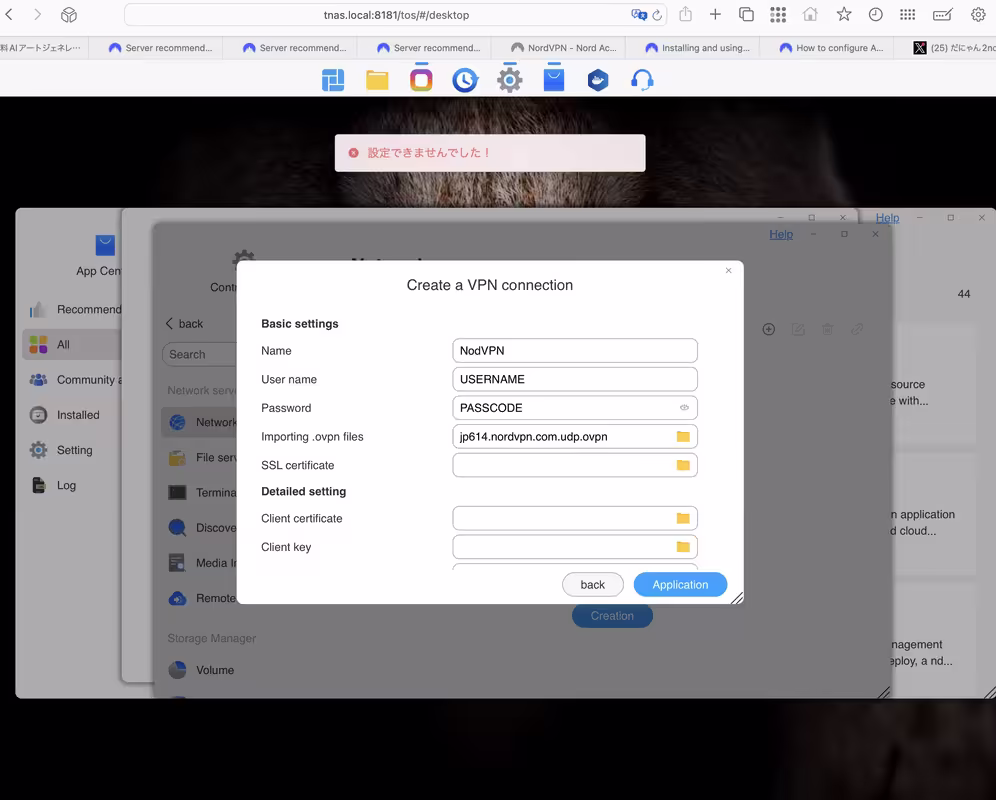Click the browser share icon
Image resolution: width=996 pixels, height=800 pixels.
coord(685,14)
